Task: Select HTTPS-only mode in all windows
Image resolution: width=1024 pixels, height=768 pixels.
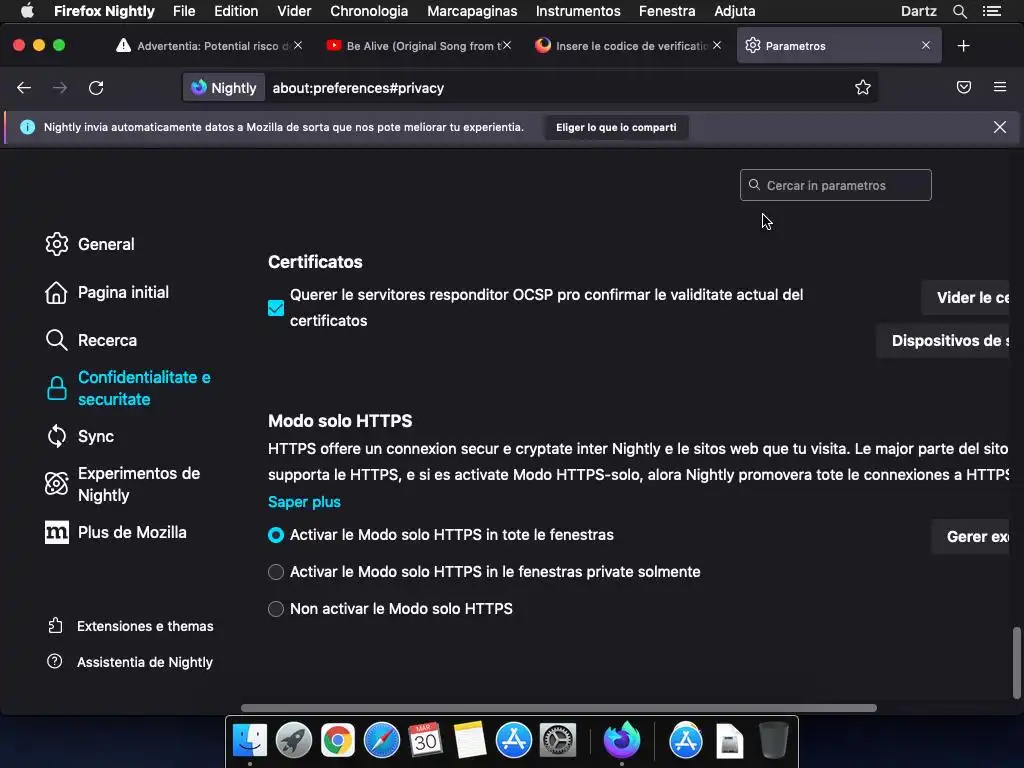Action: point(276,535)
